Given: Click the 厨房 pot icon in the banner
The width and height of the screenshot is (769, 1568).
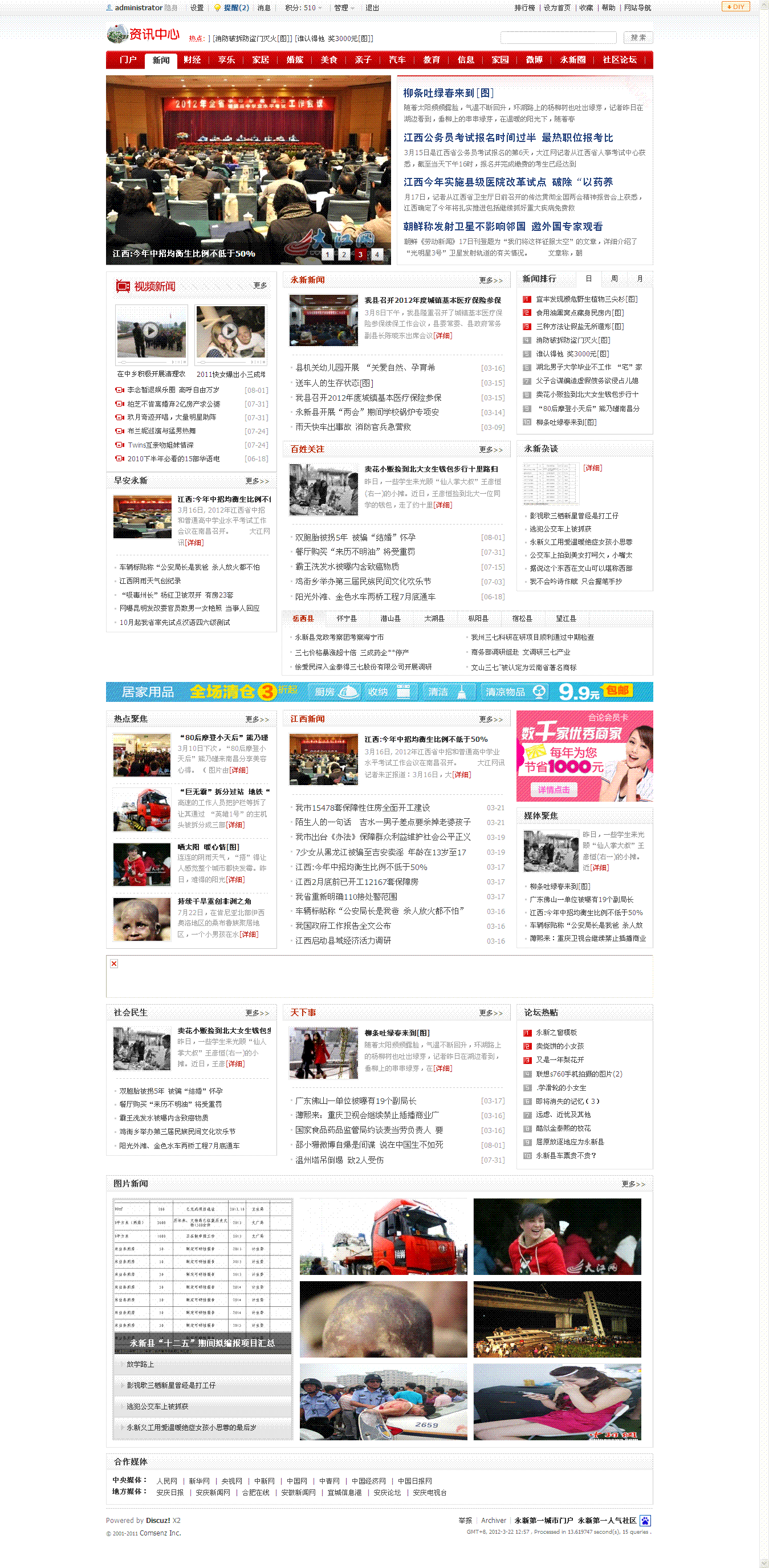Looking at the screenshot, I should [349, 692].
